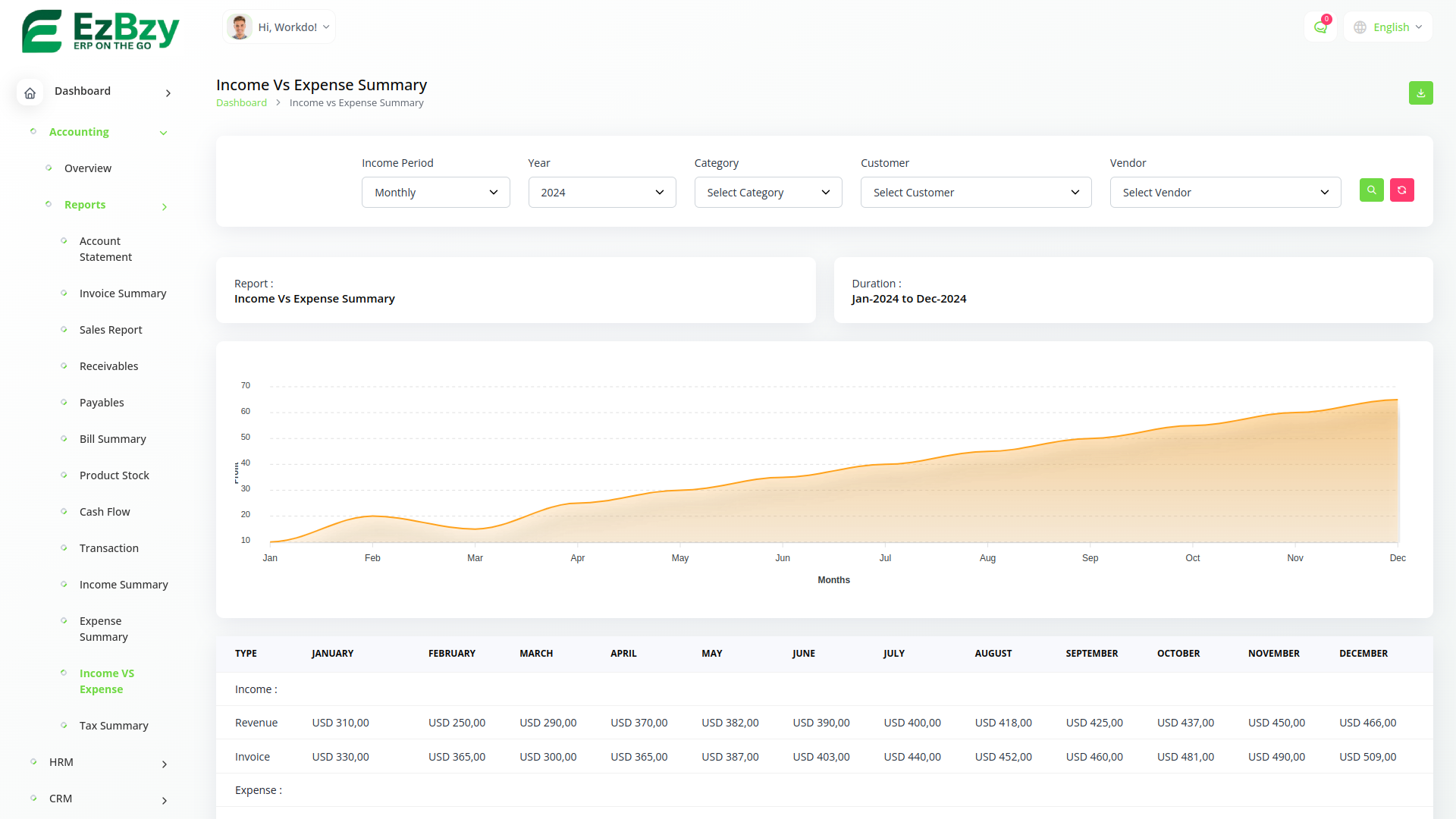1456x819 pixels.
Task: Click the user avatar picture
Action: click(x=240, y=27)
